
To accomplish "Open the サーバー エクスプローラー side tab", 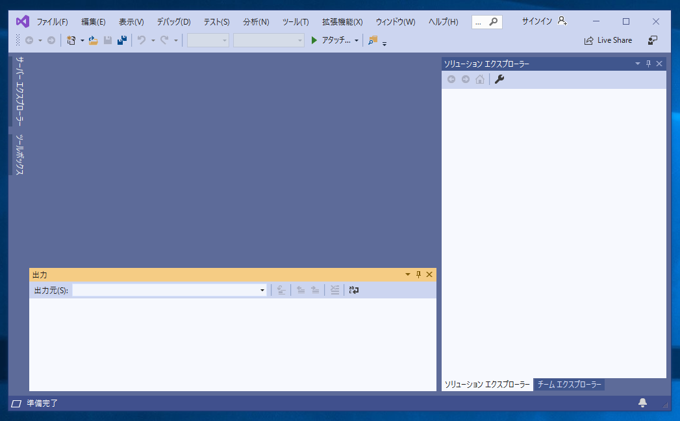I will [20, 91].
